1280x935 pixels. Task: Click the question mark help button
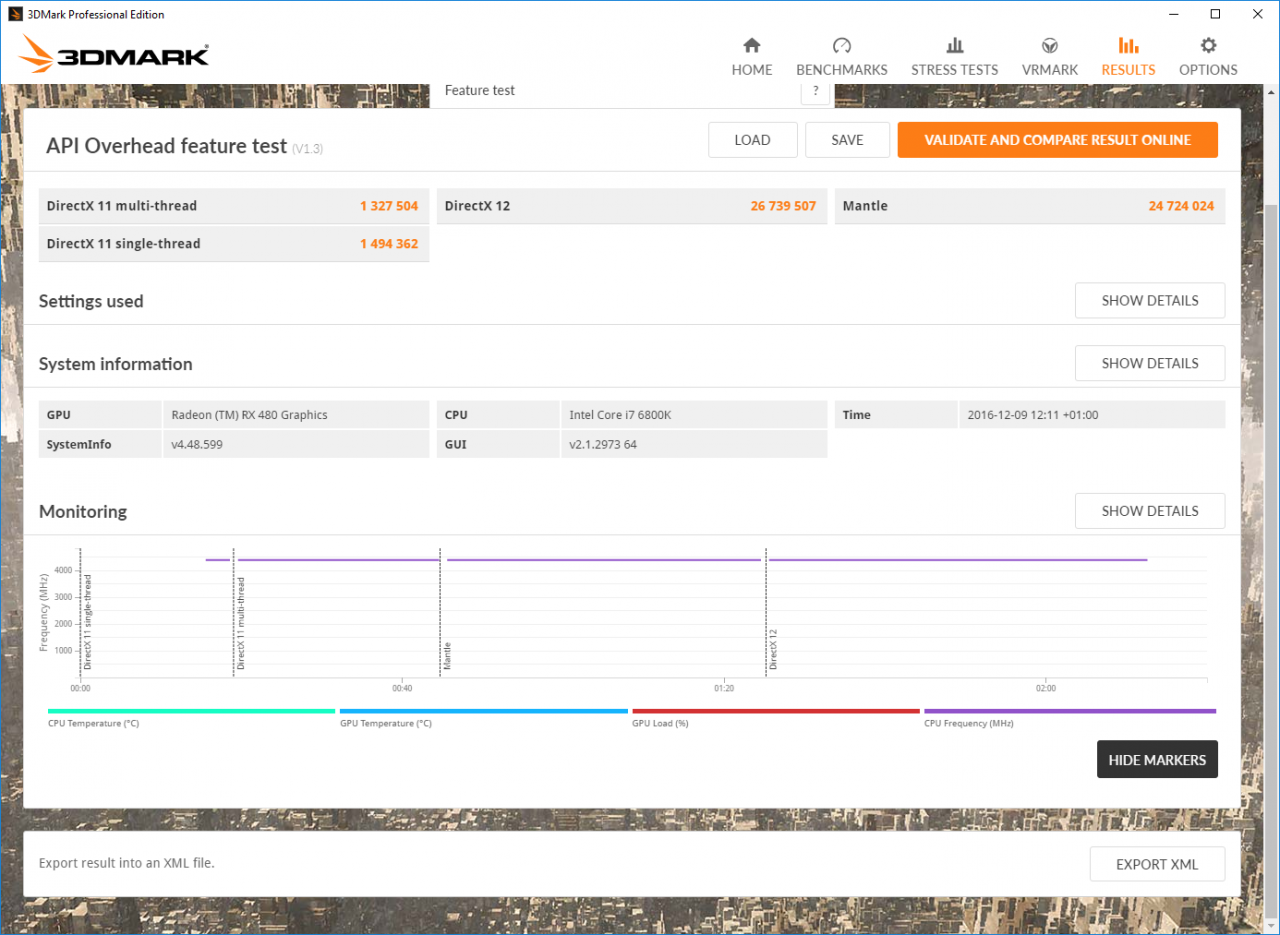click(815, 90)
